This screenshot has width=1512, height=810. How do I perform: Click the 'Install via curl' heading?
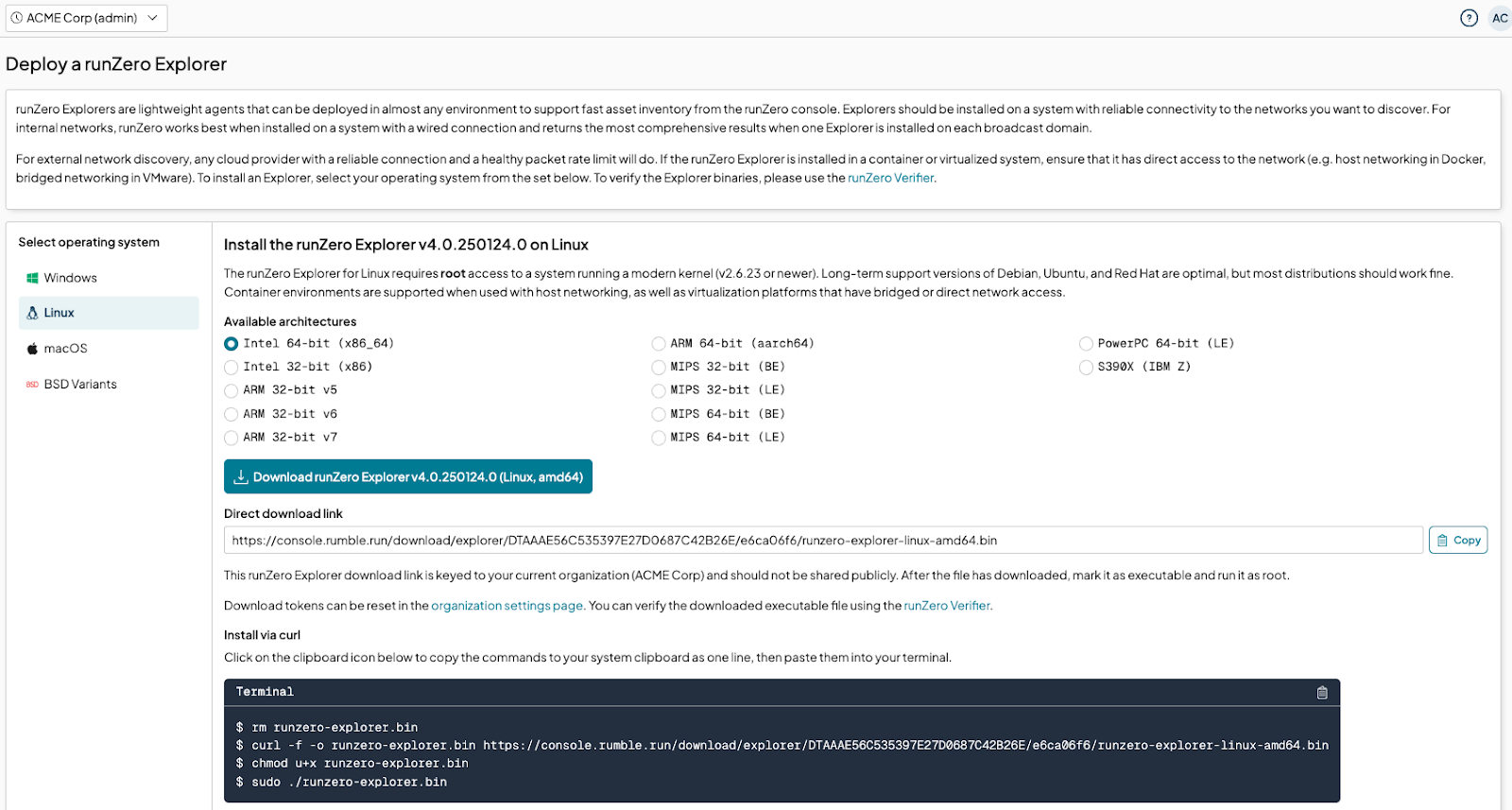point(262,635)
